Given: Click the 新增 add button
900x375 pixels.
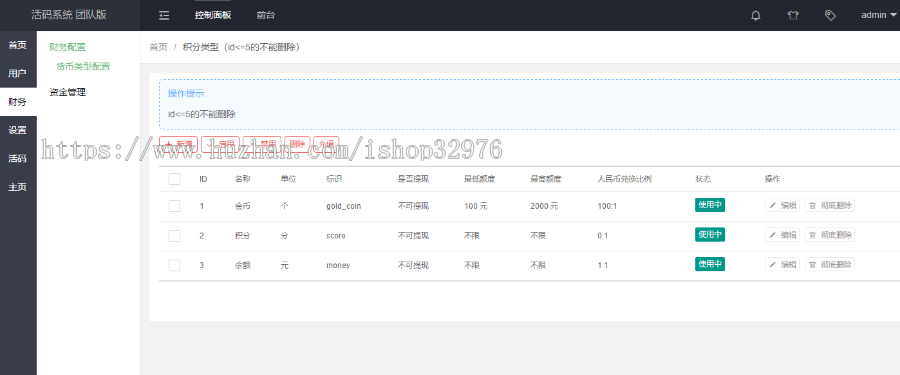Looking at the screenshot, I should pyautogui.click(x=179, y=144).
